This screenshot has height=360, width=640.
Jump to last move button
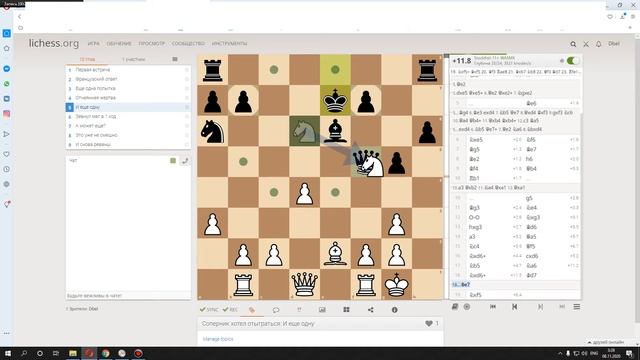coord(562,307)
